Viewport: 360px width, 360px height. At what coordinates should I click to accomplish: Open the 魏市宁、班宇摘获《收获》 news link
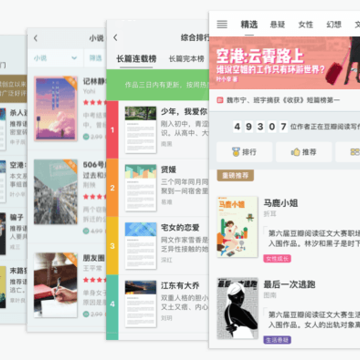pos(283,100)
